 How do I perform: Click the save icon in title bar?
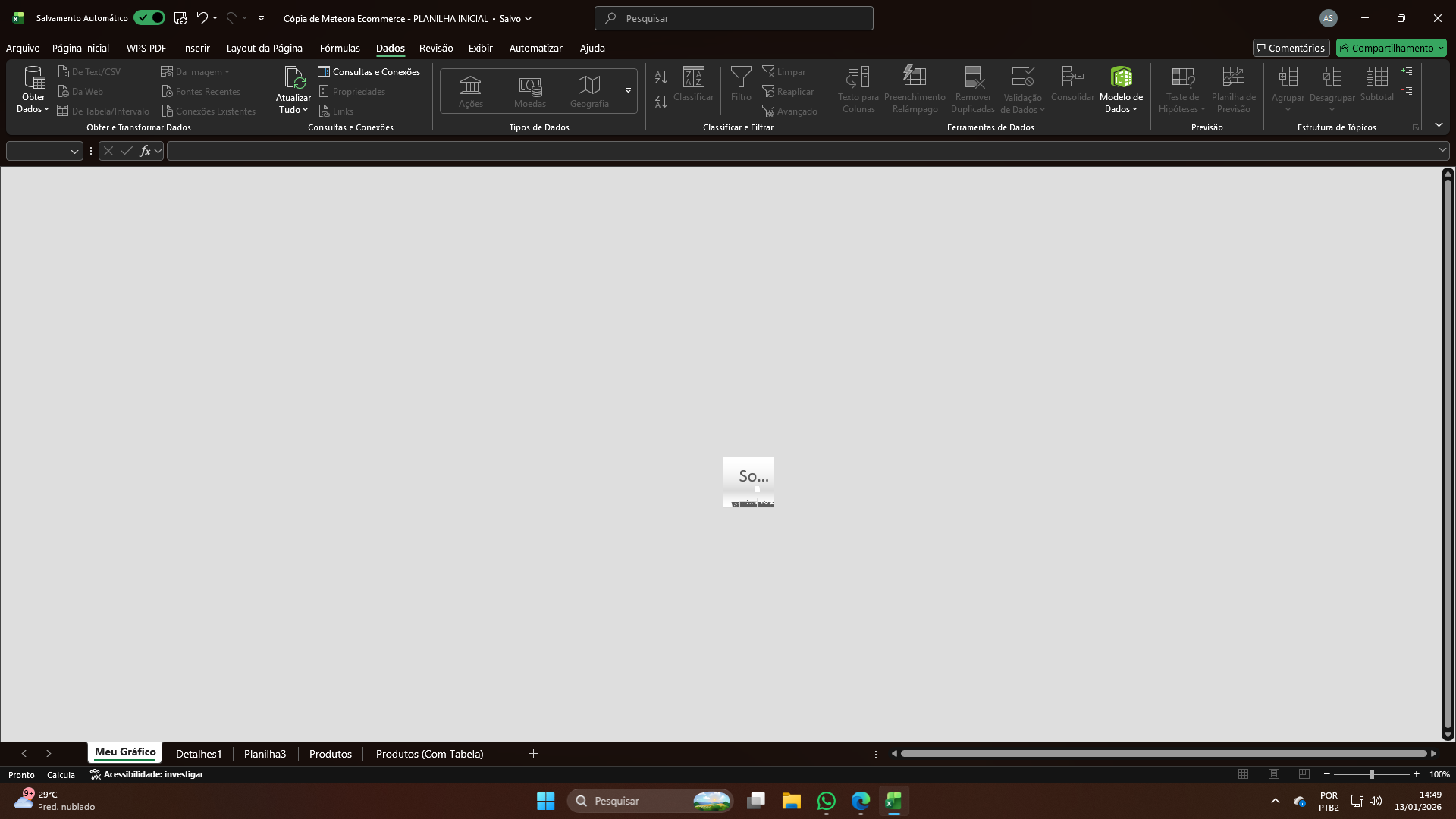click(180, 17)
